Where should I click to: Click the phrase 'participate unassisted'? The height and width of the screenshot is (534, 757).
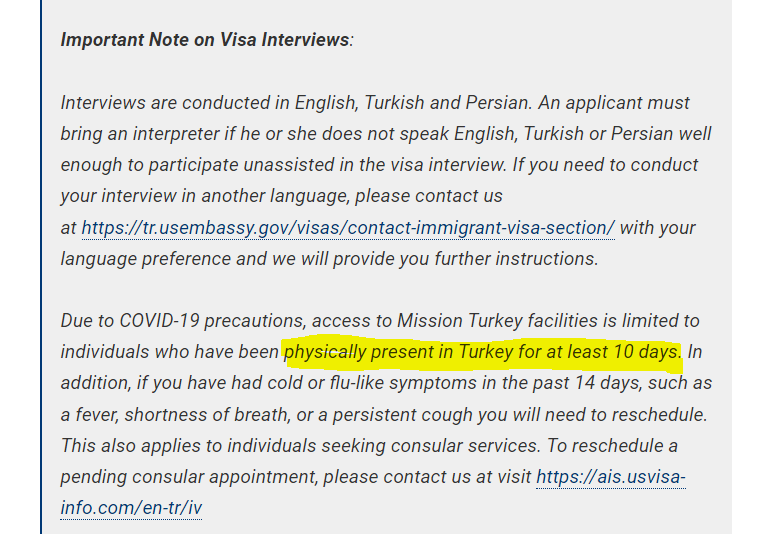pyautogui.click(x=241, y=165)
